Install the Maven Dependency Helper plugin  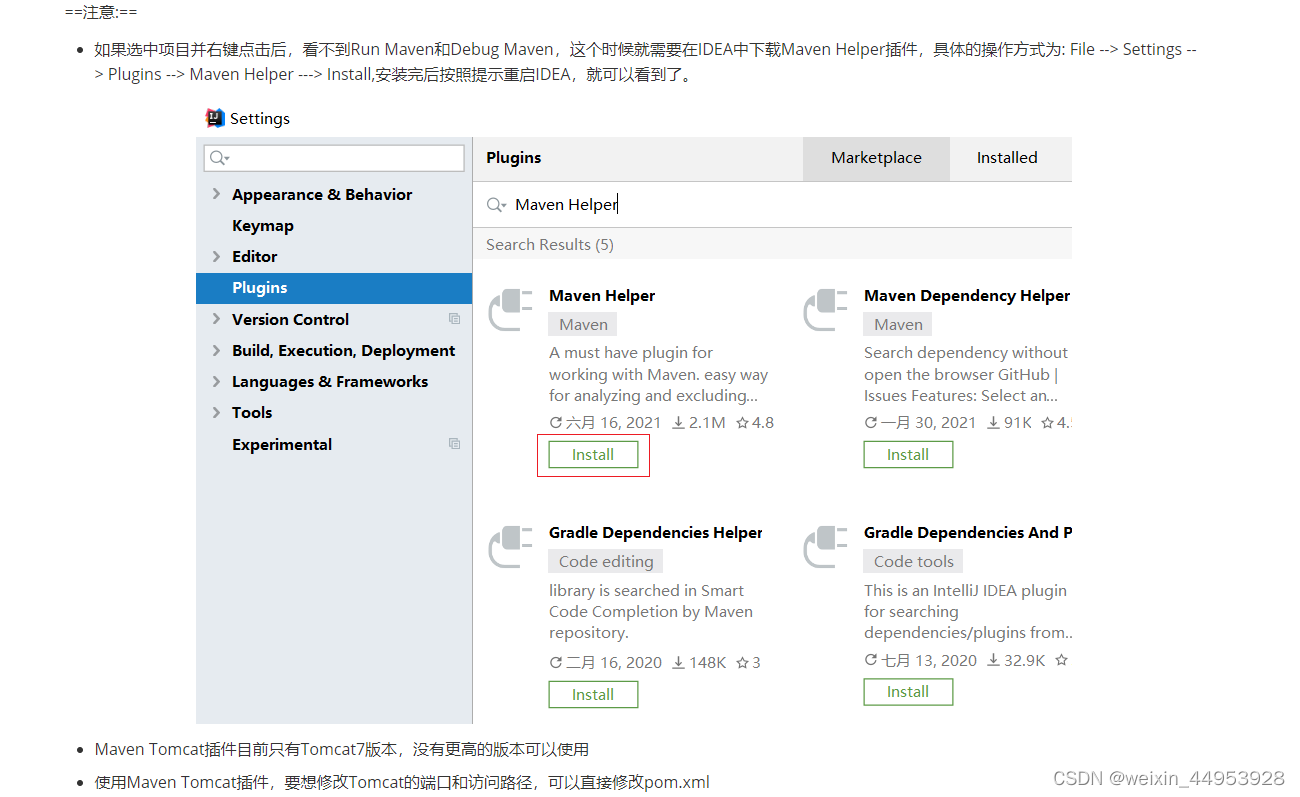click(x=908, y=455)
